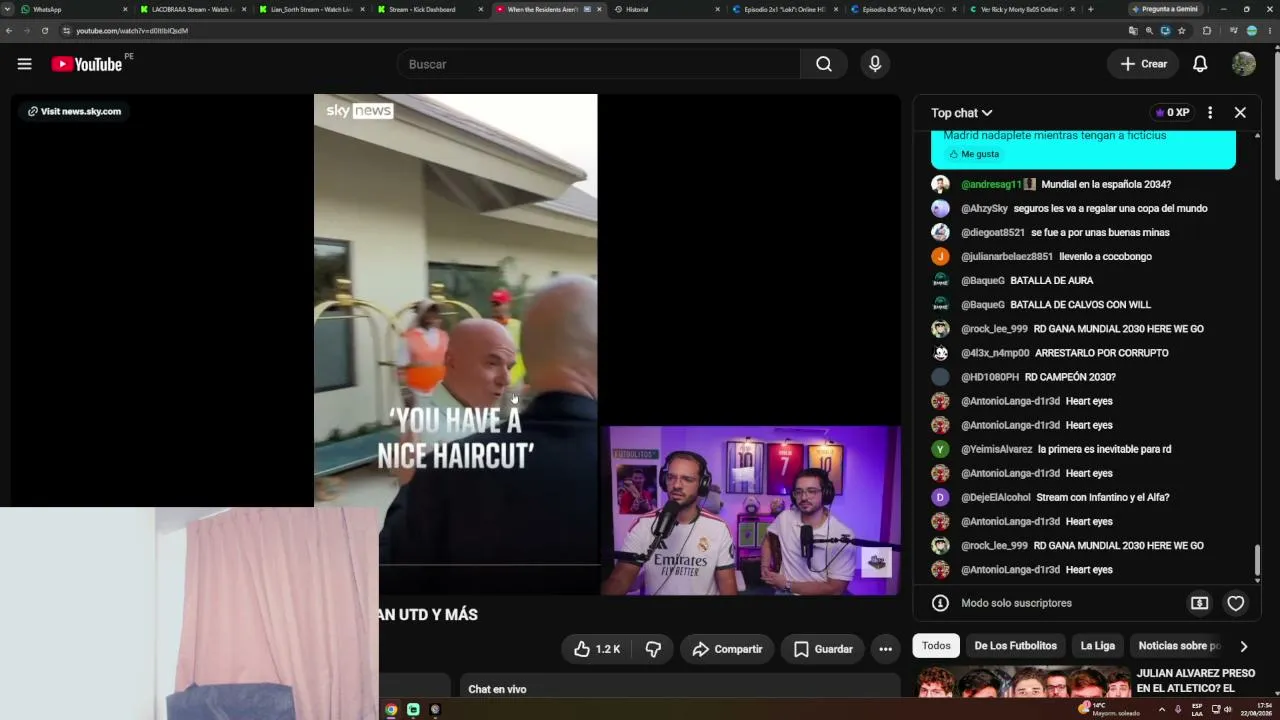Click the search magnifier button
This screenshot has height=720, width=1280.
point(823,64)
